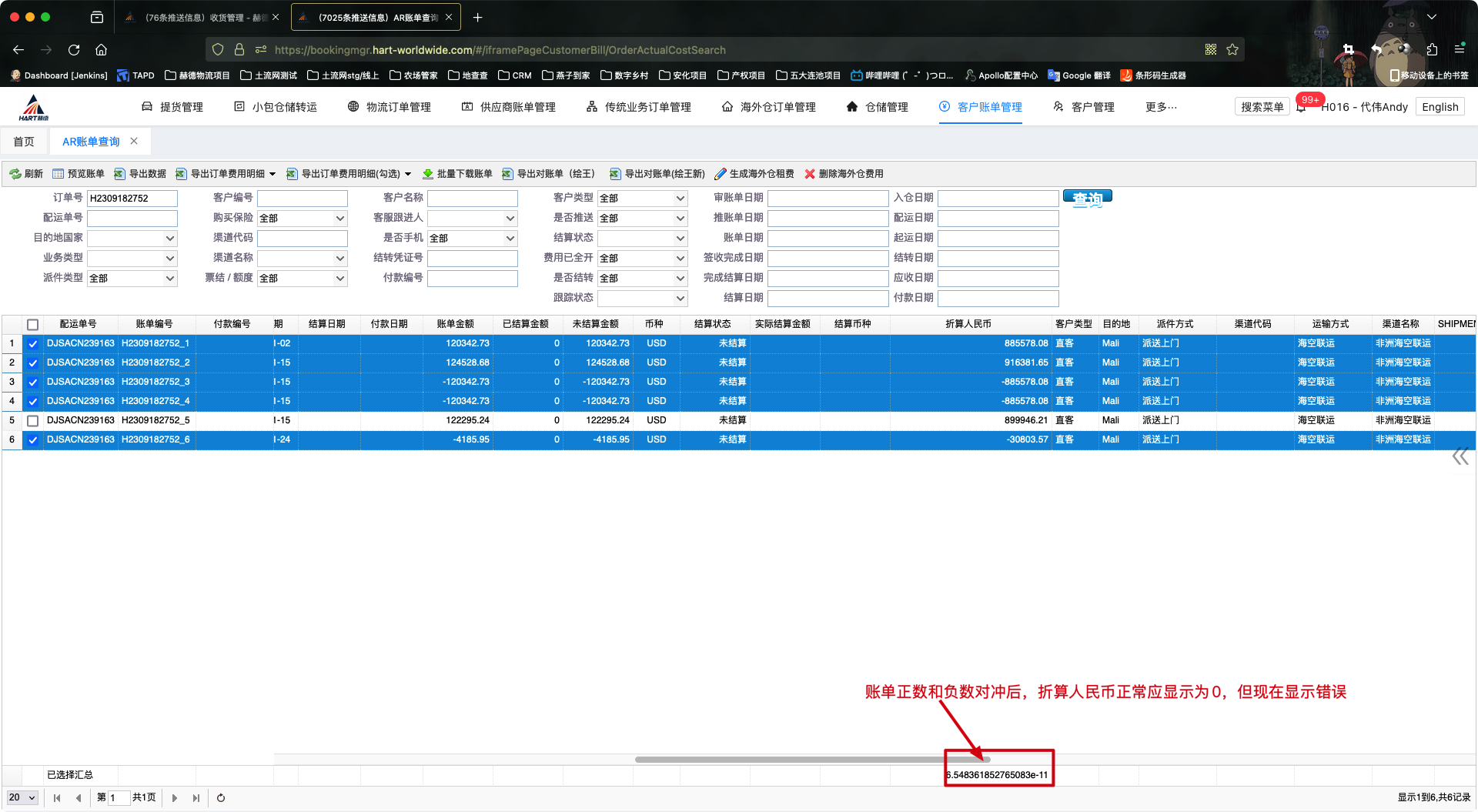The height and width of the screenshot is (812, 1478).
Task: Click the preview bill (预览账单) icon
Action: click(x=59, y=174)
